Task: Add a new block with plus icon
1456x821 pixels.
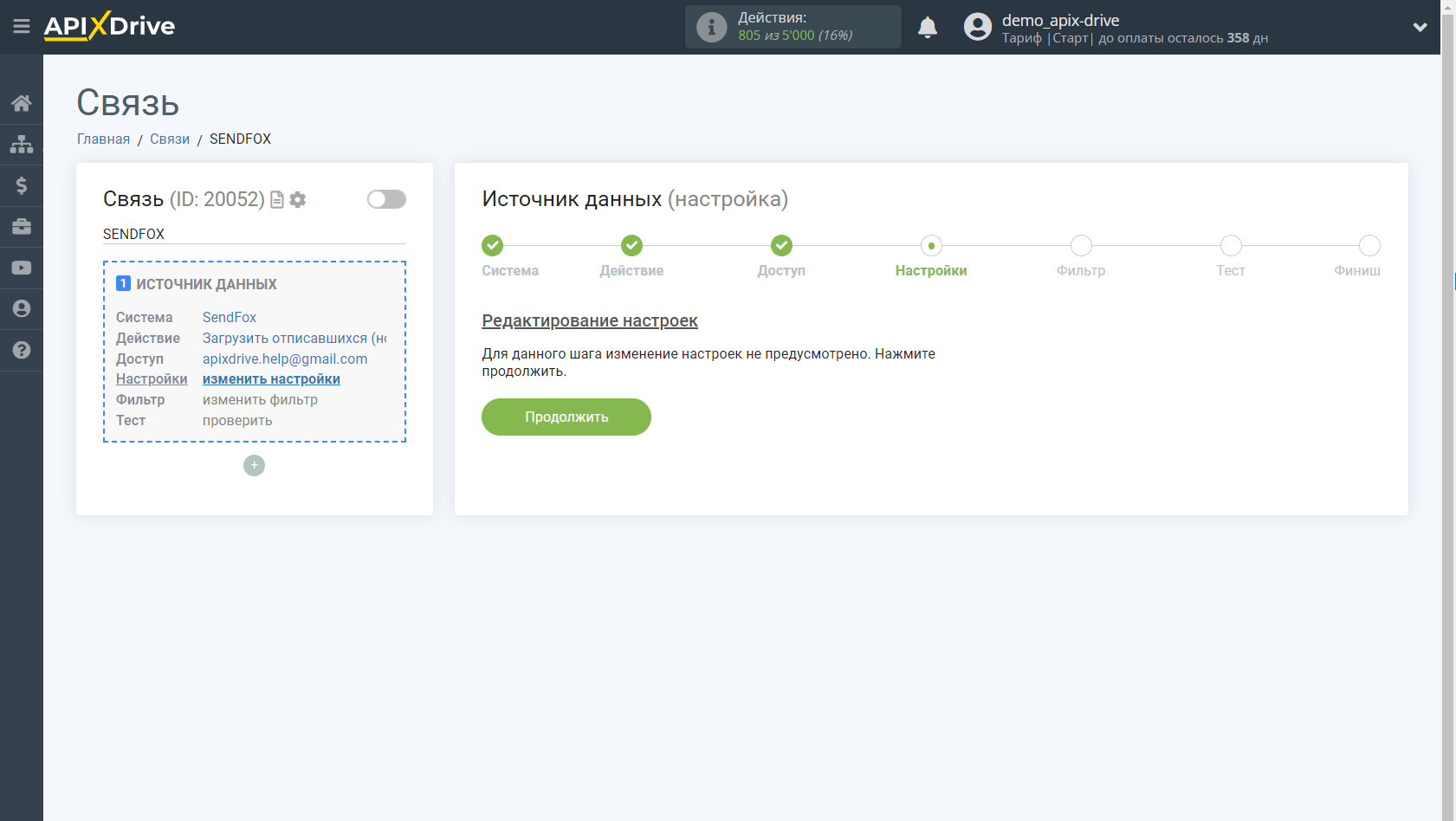Action: [x=254, y=466]
